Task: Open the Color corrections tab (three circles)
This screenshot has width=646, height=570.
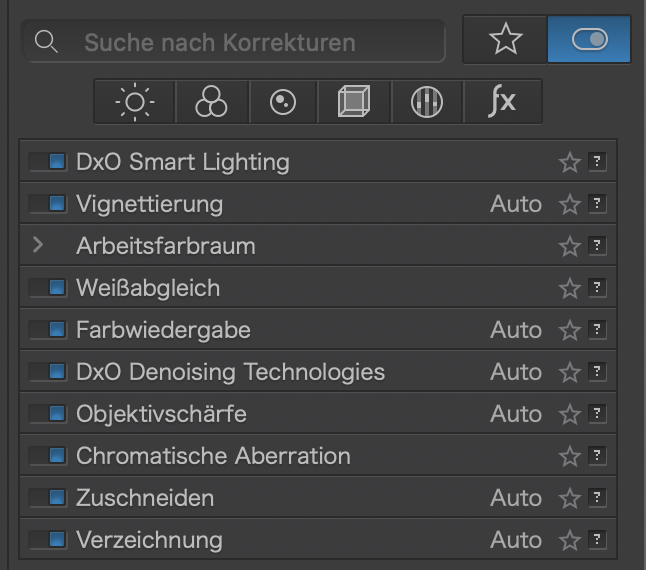Action: coord(212,102)
